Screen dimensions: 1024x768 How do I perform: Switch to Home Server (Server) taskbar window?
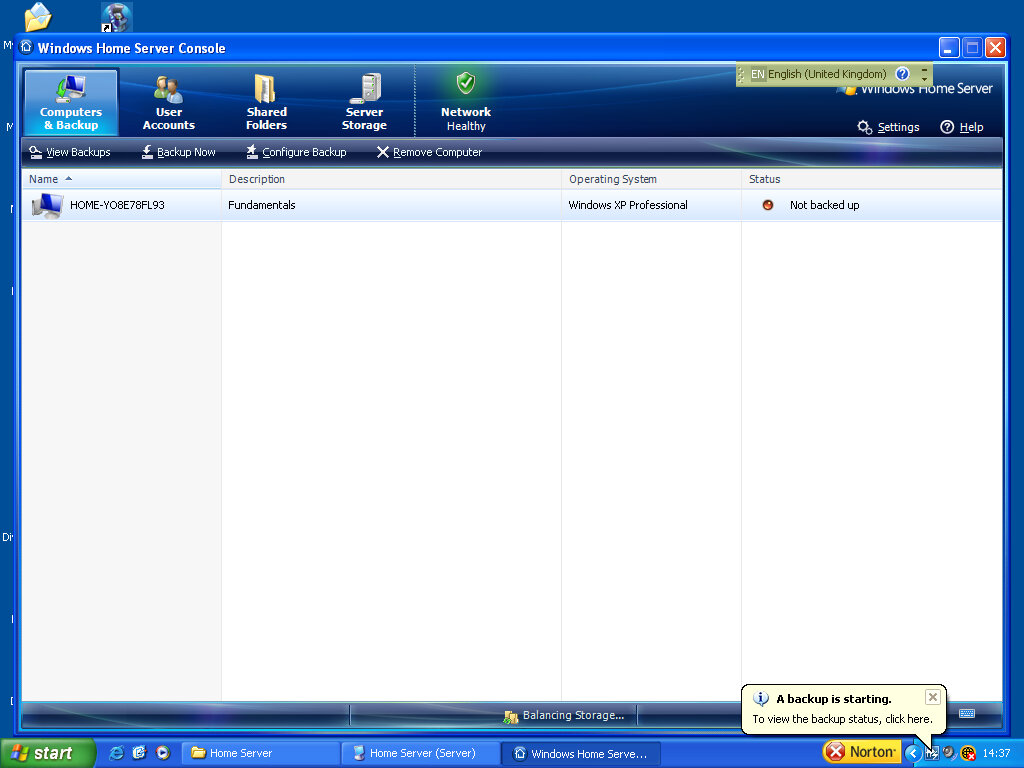click(420, 753)
